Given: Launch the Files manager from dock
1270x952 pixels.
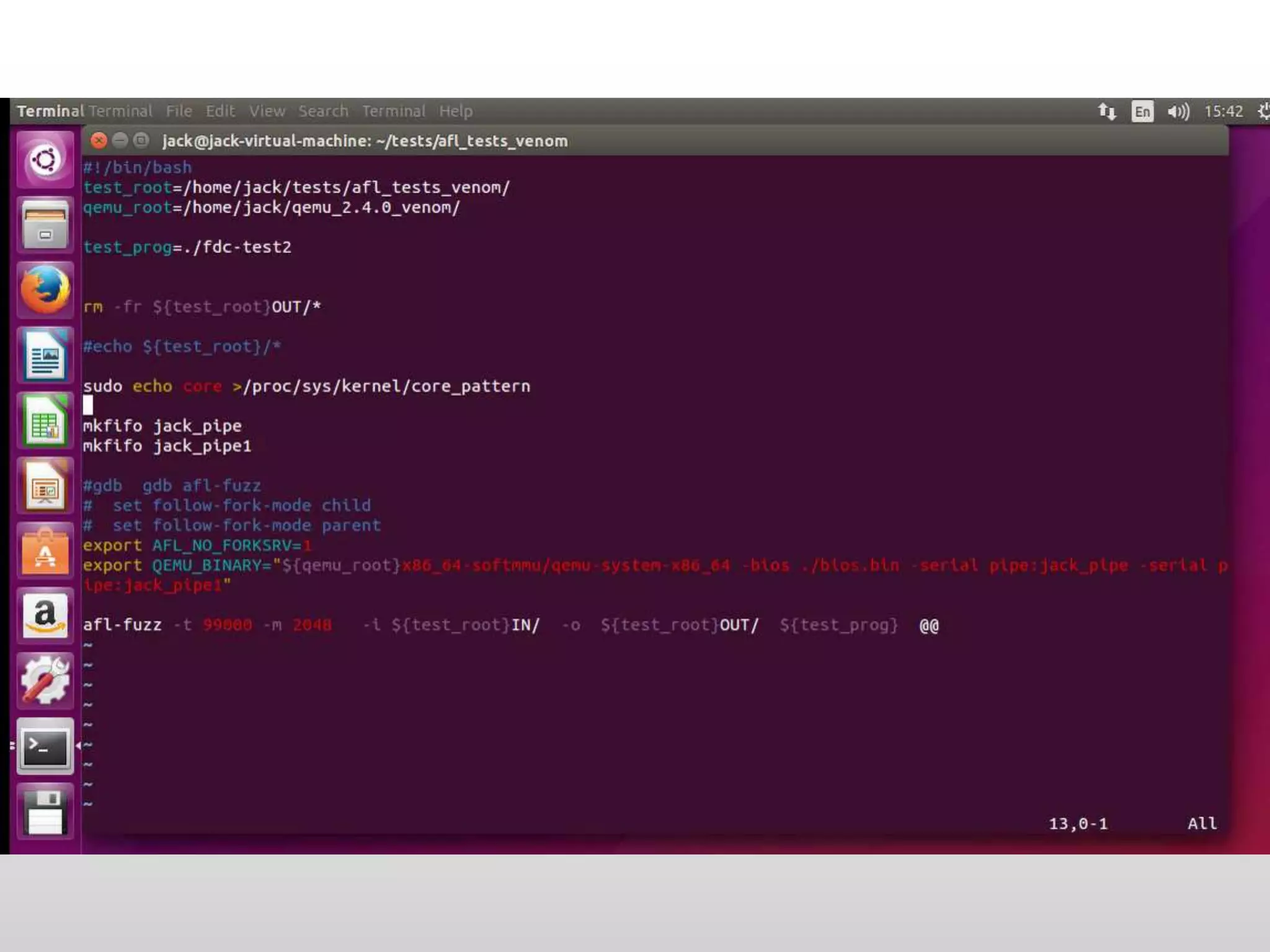Looking at the screenshot, I should [x=45, y=226].
